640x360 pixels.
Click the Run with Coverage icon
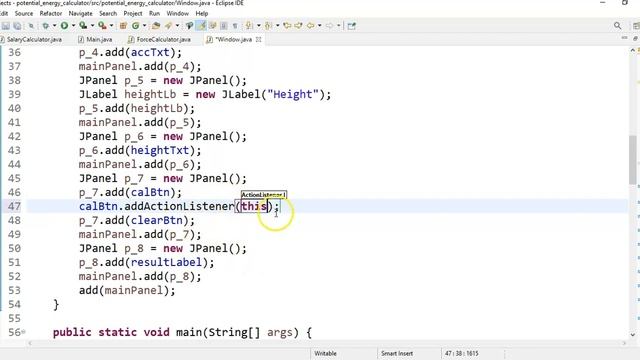83,26
